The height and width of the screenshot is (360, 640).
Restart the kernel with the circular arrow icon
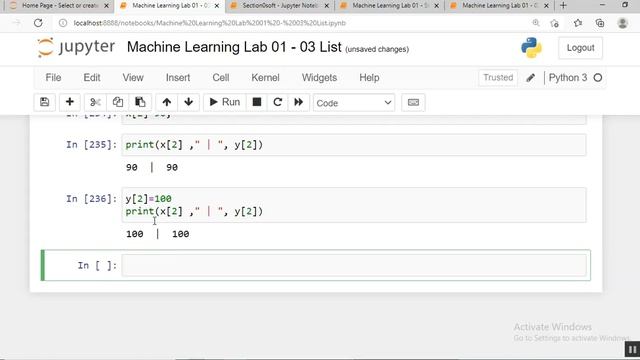click(x=278, y=102)
